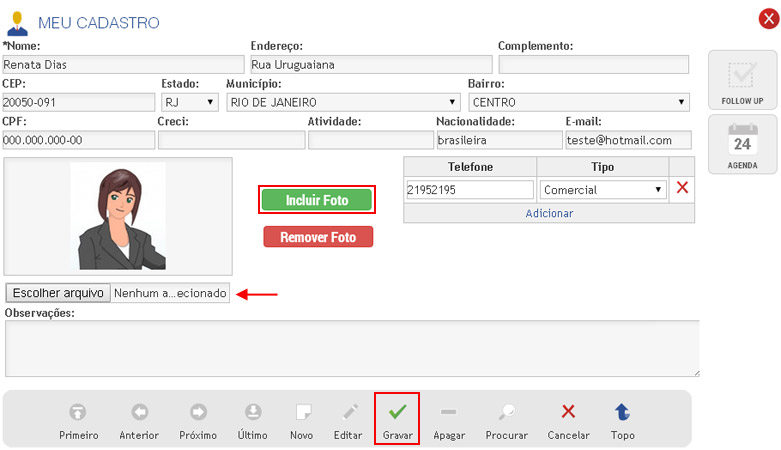Navigate to Próximo record

tap(198, 411)
